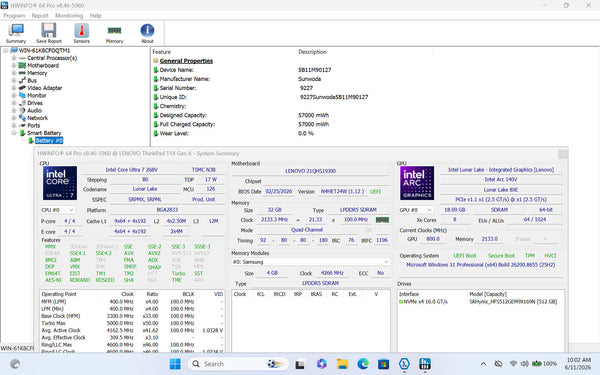Click the HWiNFO taskbar icon
The height and width of the screenshot is (375, 600).
click(425, 364)
